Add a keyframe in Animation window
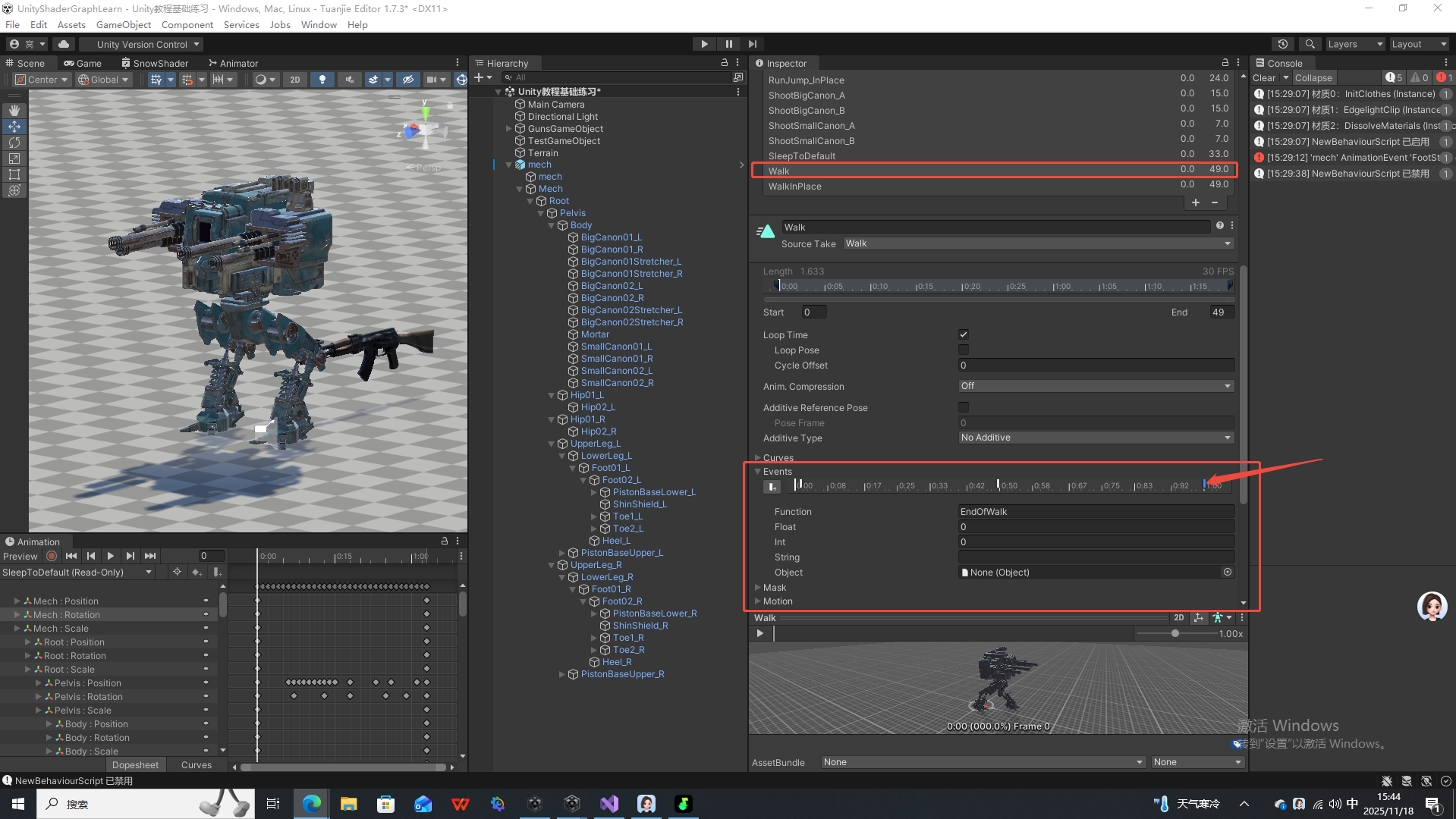Image resolution: width=1456 pixels, height=819 pixels. pyautogui.click(x=197, y=572)
